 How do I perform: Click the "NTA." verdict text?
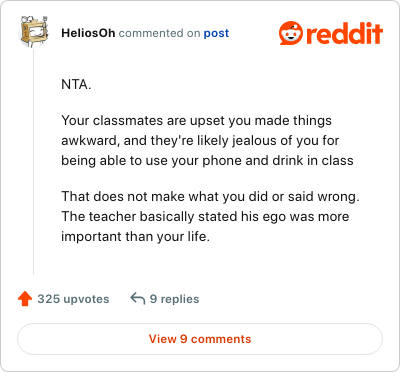(x=76, y=85)
